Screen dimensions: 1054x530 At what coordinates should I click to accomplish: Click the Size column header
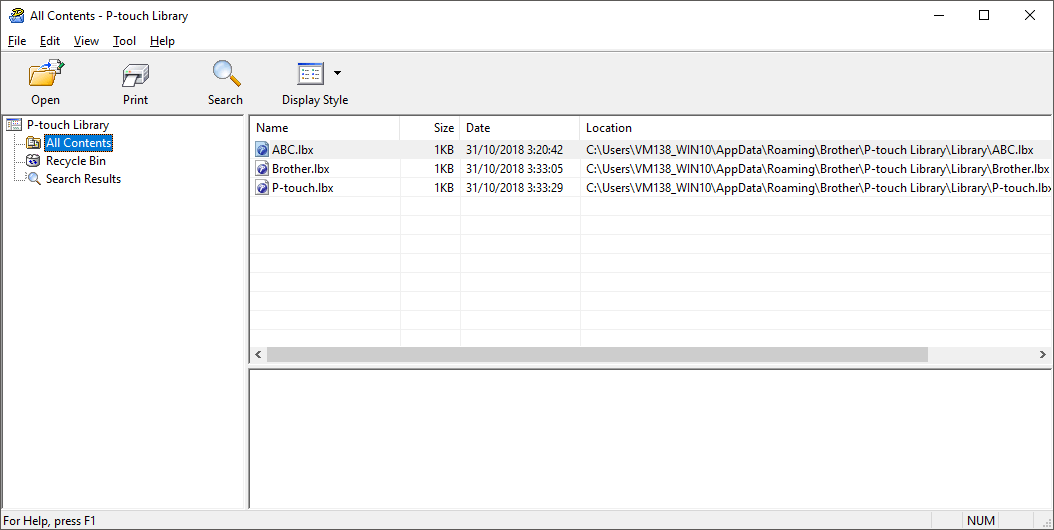tap(430, 128)
